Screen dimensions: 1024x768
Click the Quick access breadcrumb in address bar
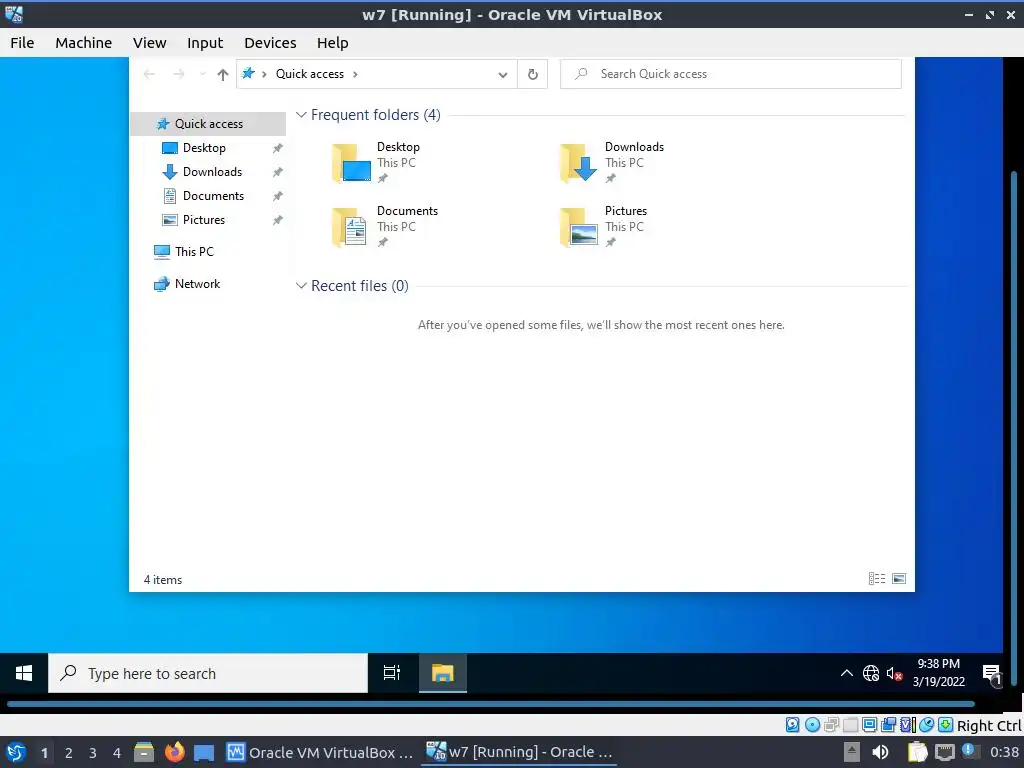tap(310, 74)
